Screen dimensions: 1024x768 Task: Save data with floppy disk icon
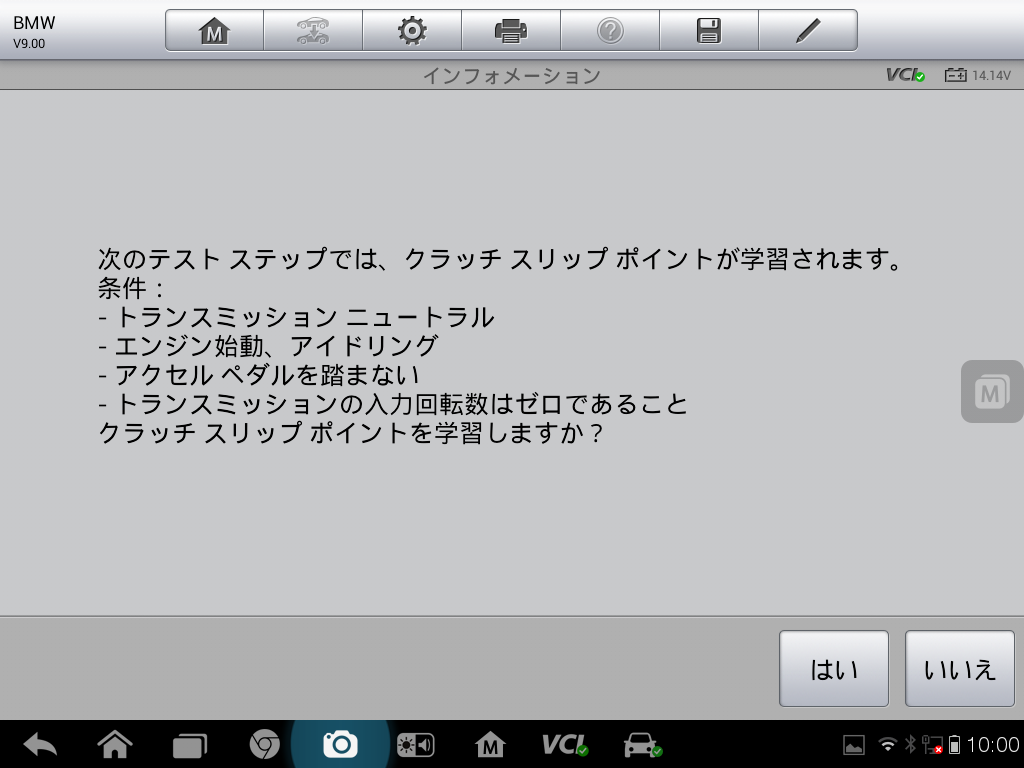point(708,31)
